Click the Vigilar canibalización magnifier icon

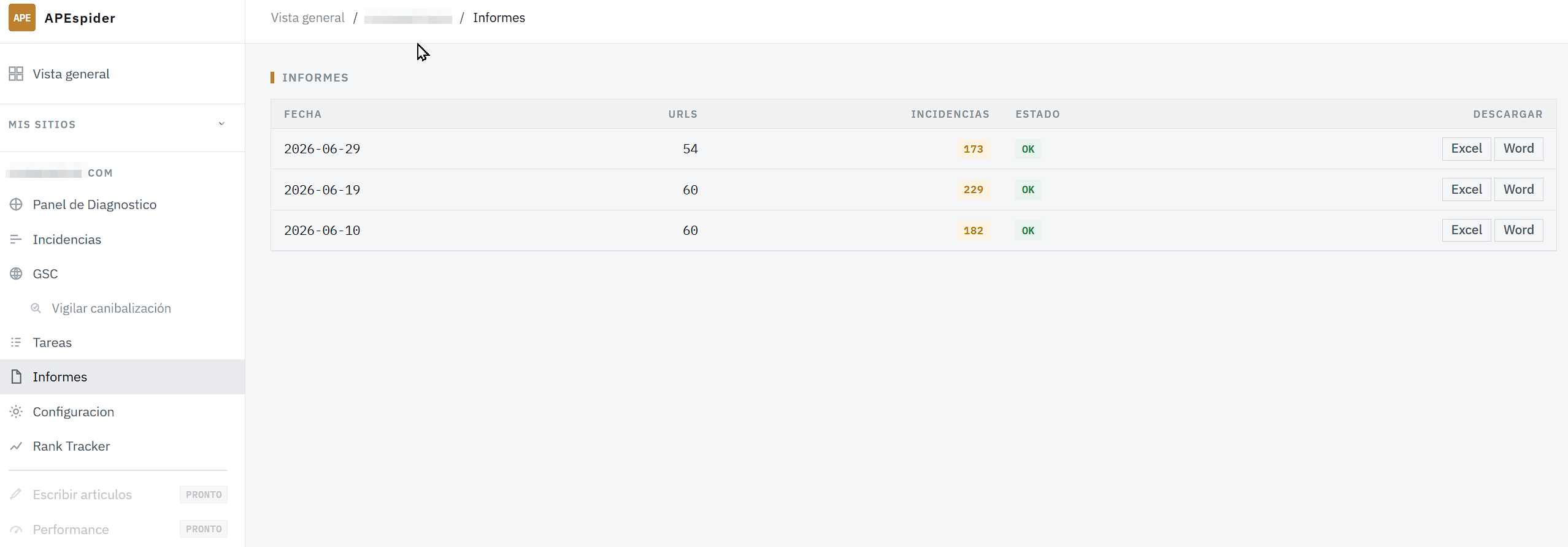pyautogui.click(x=36, y=308)
